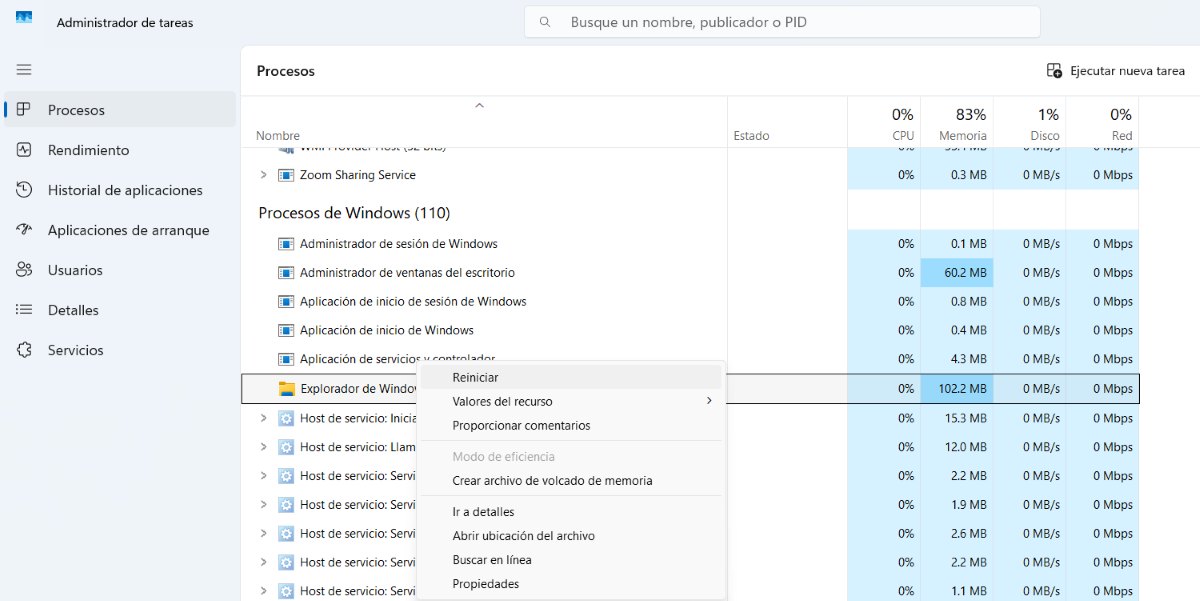Click Abrir ubicación del archivo

(x=523, y=536)
